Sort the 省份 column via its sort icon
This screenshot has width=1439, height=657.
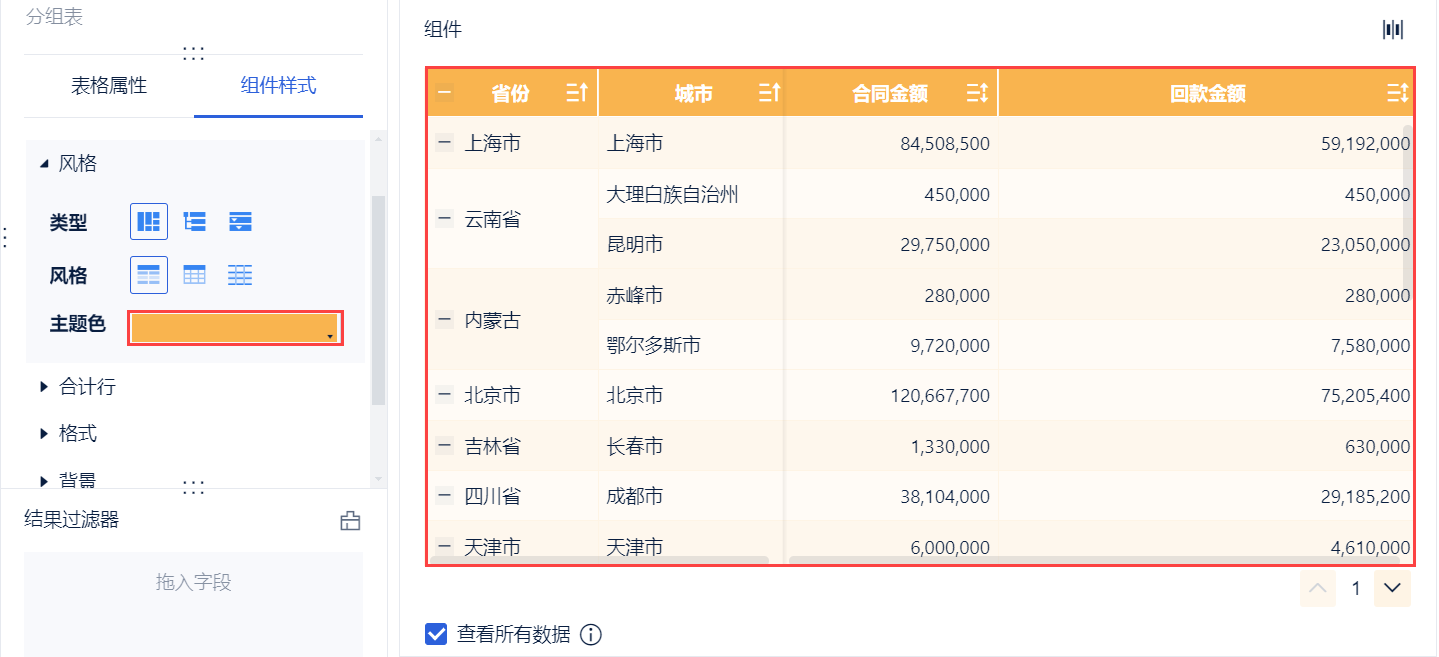click(x=575, y=94)
